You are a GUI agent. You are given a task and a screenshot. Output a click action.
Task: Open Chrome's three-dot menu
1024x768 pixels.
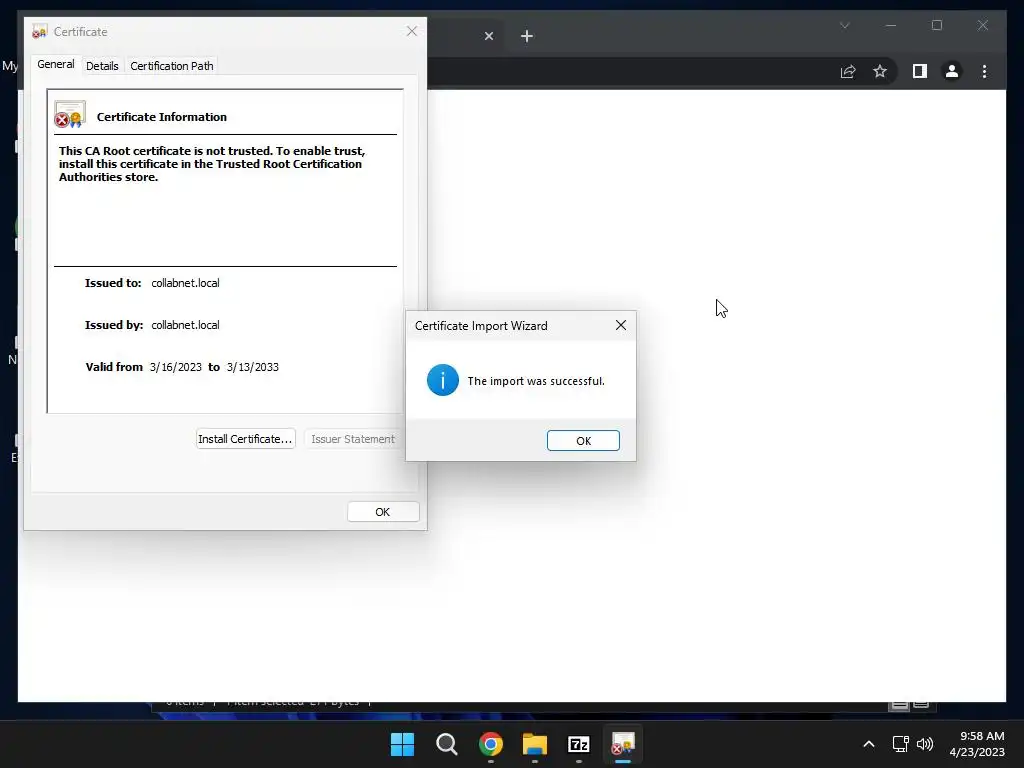click(x=984, y=71)
